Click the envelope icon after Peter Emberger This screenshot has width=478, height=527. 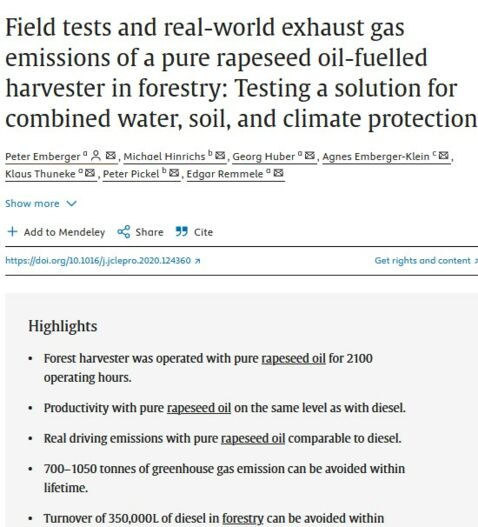click(111, 156)
